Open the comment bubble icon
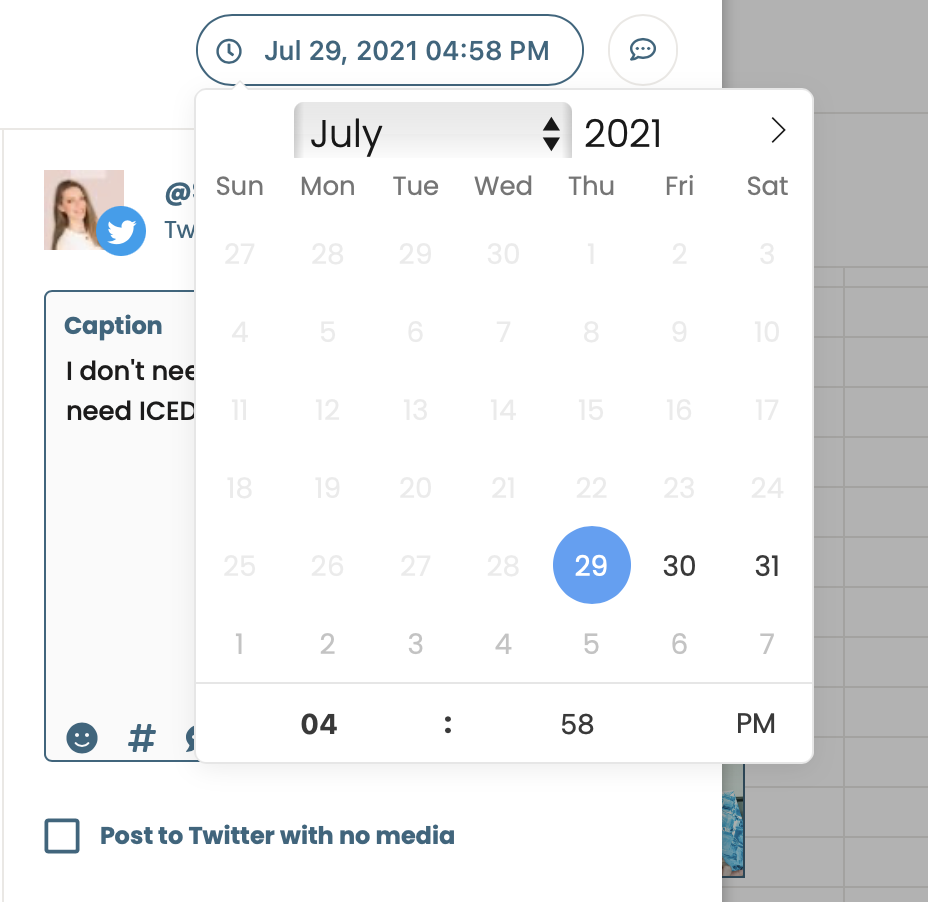928x902 pixels. click(x=643, y=50)
